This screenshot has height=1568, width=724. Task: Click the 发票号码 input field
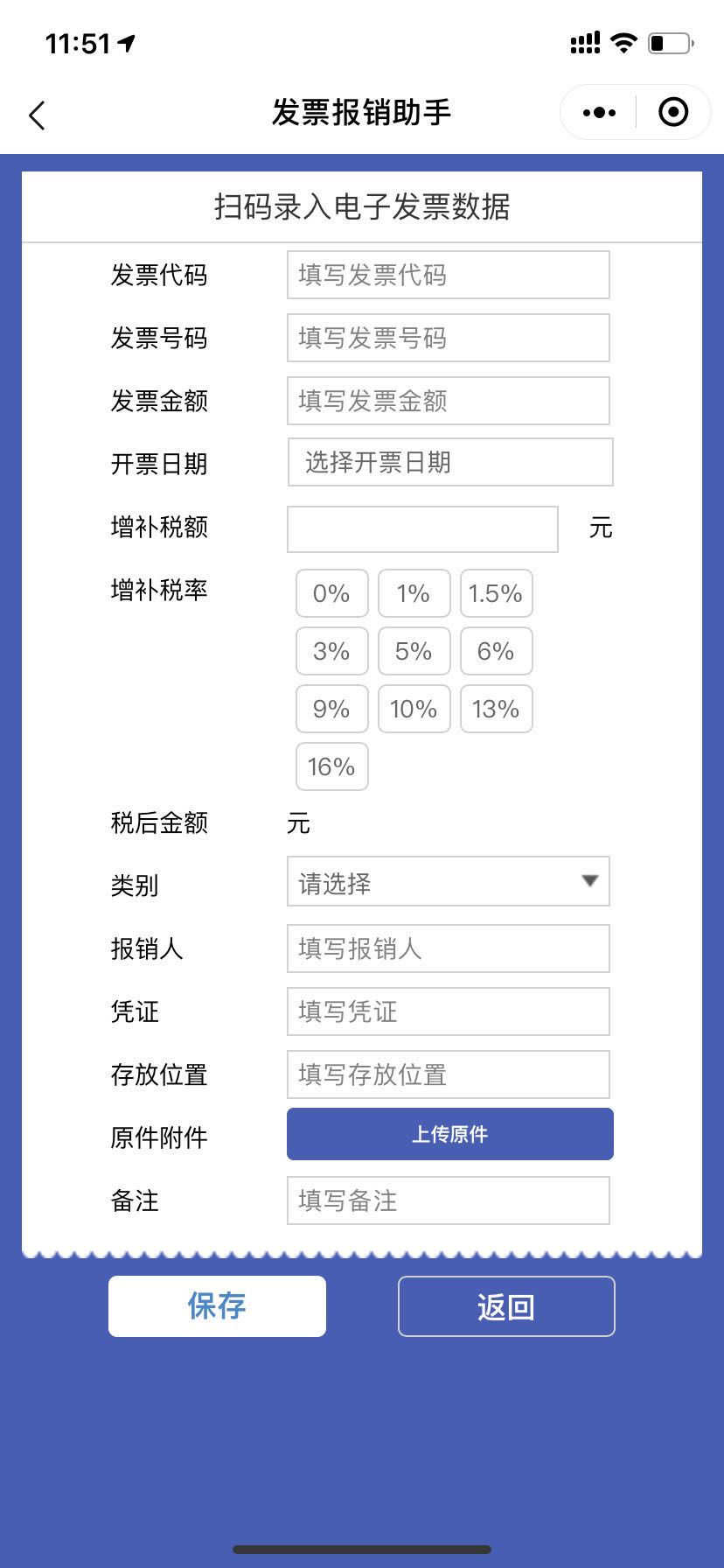(x=448, y=338)
